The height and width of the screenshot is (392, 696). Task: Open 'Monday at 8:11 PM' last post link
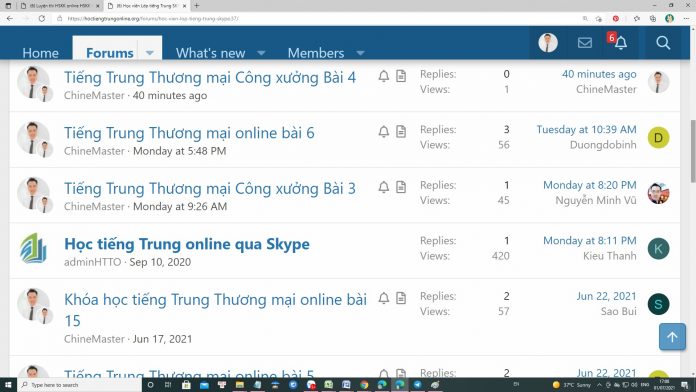coord(589,240)
